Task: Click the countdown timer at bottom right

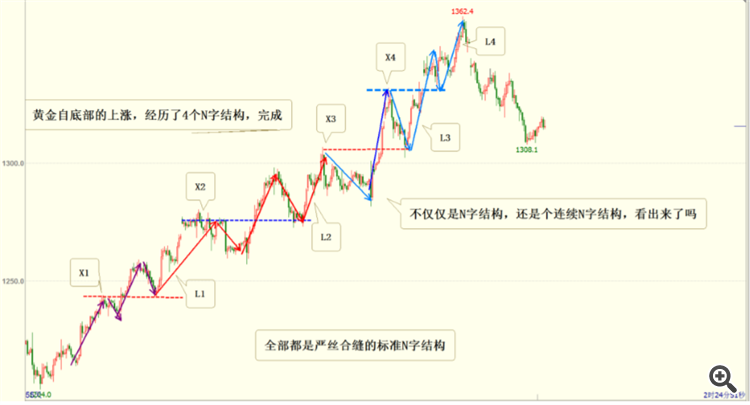Action: [x=724, y=395]
